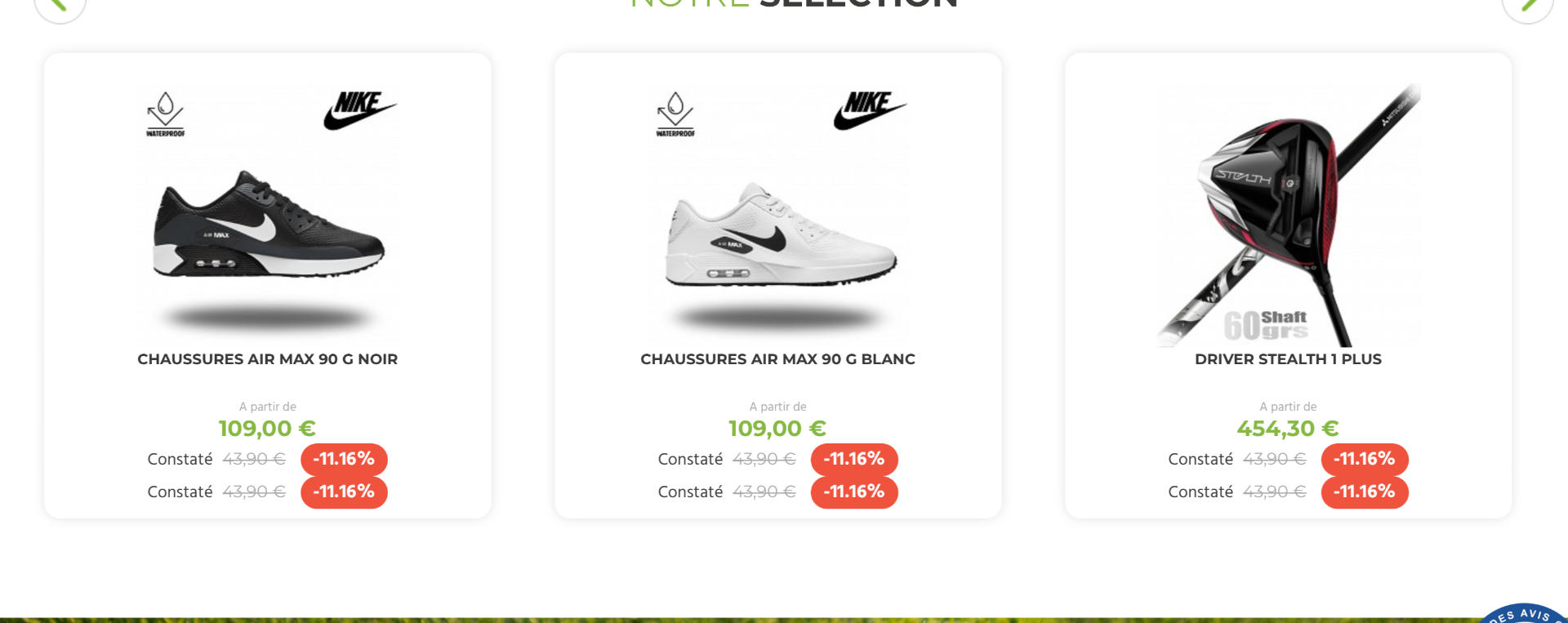Open Driver Stealth 1 Plus title link
The image size is (1568, 623).
tap(1288, 359)
